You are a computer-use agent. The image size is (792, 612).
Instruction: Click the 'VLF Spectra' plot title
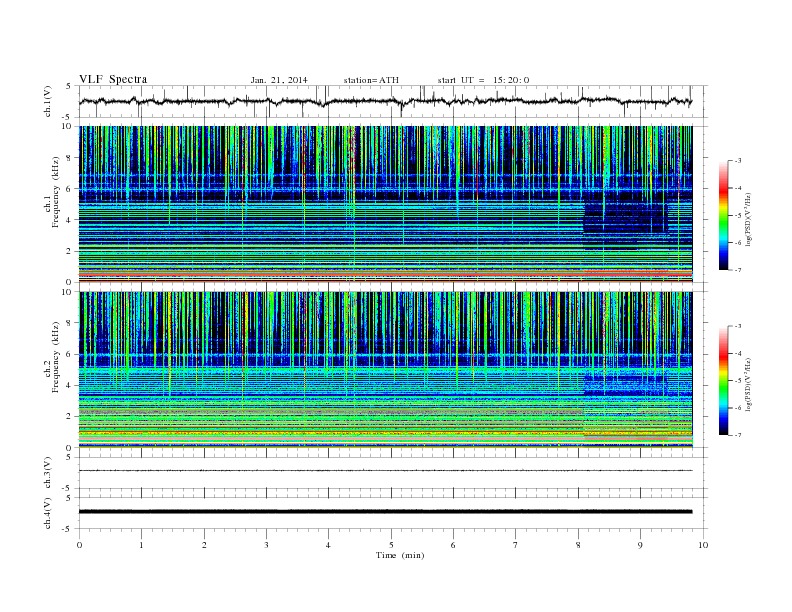coord(113,79)
